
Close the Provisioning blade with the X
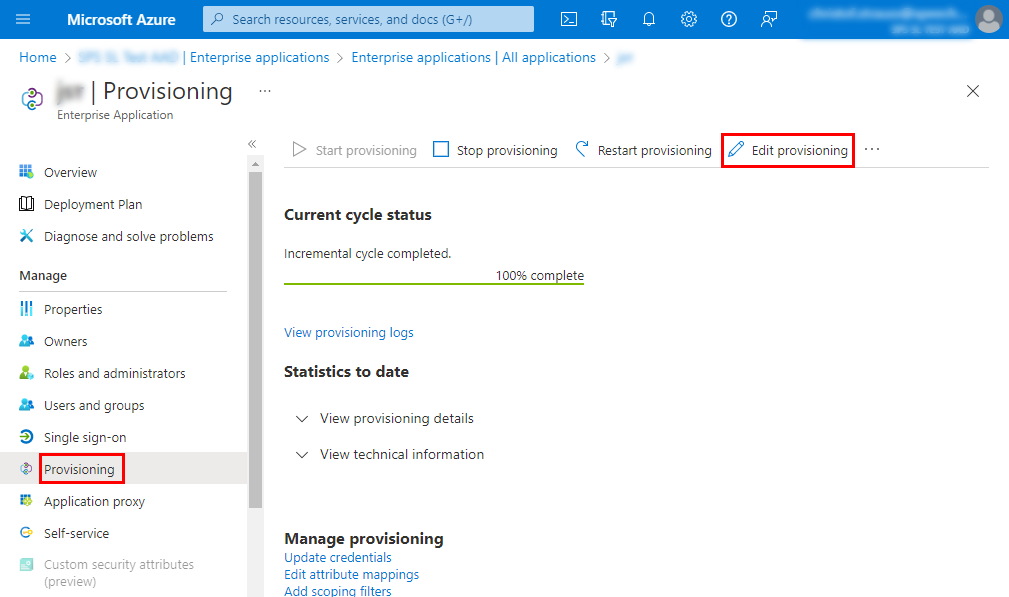[972, 91]
